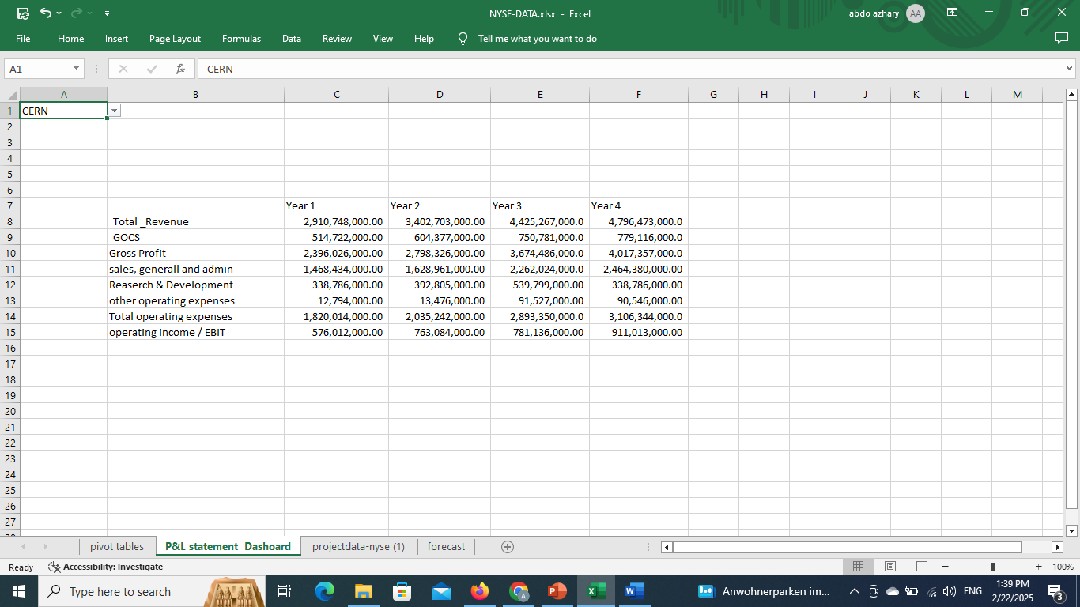Expand the Name Box dropdown

[77, 70]
